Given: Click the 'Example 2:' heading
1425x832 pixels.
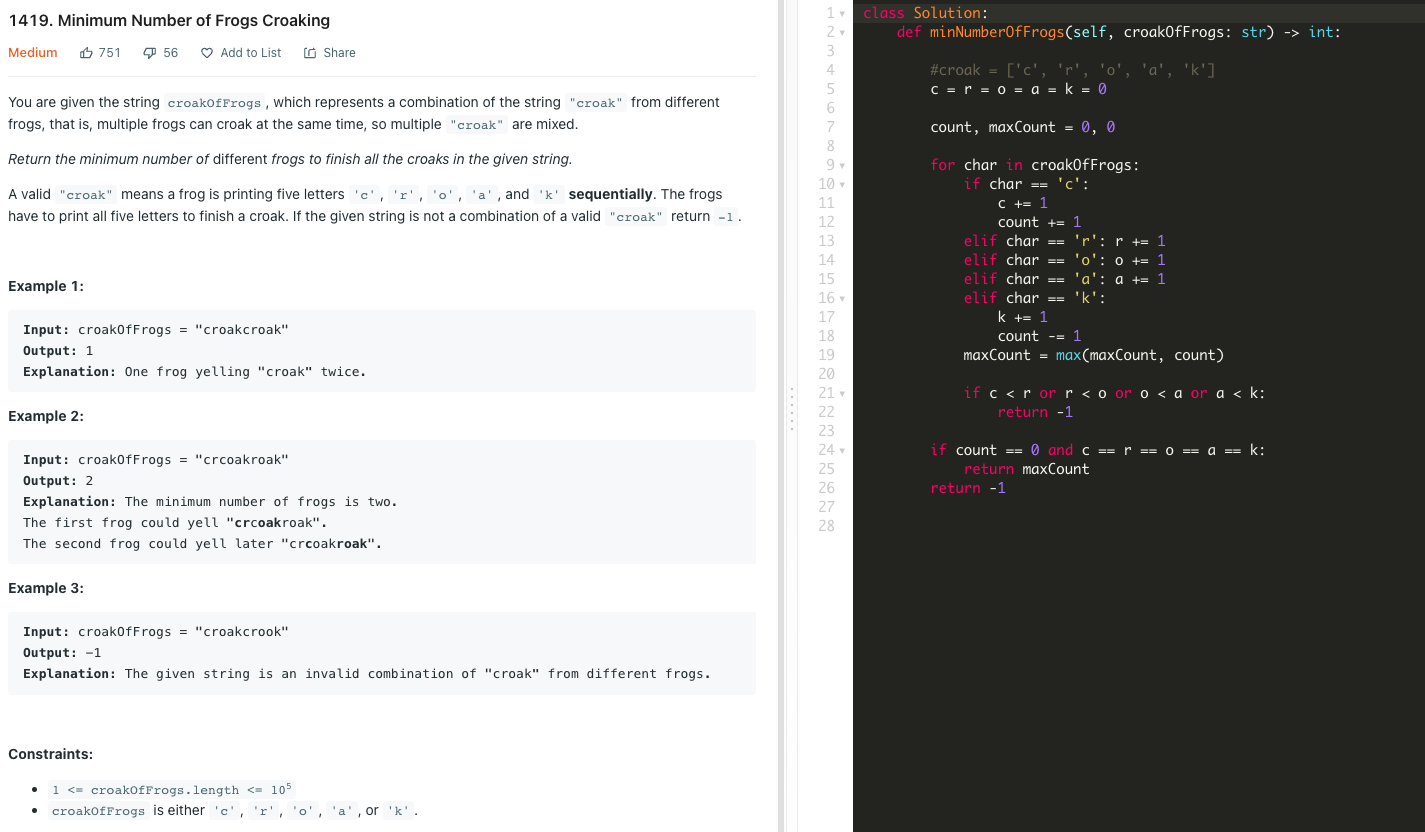Looking at the screenshot, I should coord(46,416).
